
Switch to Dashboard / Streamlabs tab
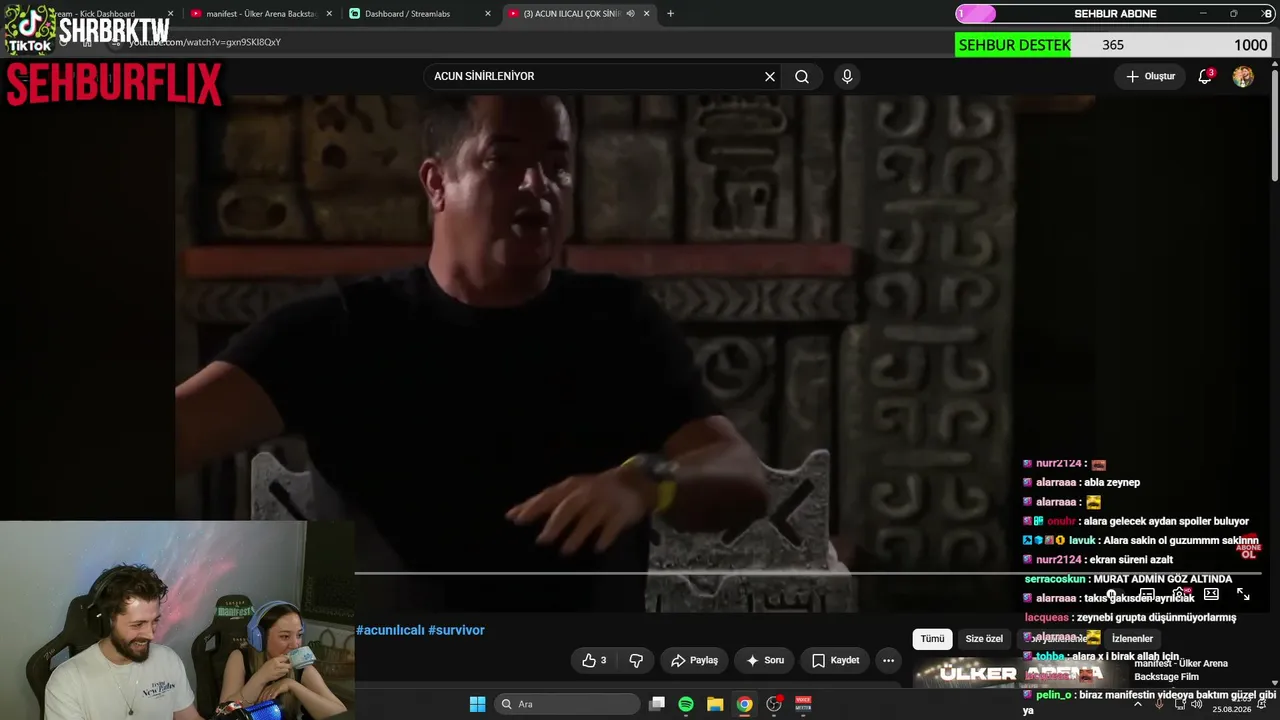(x=420, y=14)
